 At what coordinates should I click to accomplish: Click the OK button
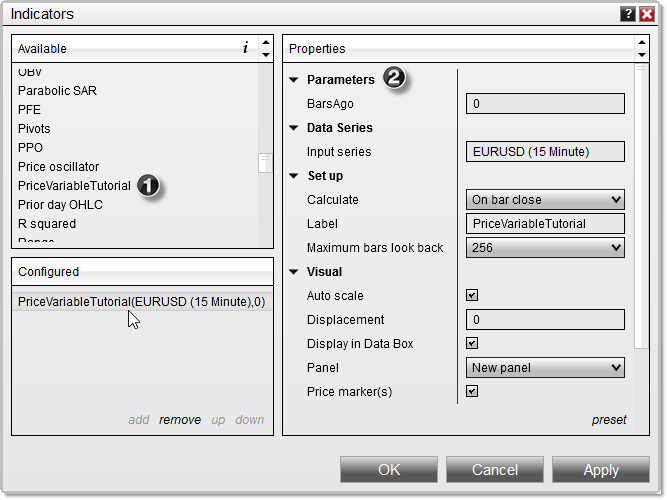(x=389, y=470)
